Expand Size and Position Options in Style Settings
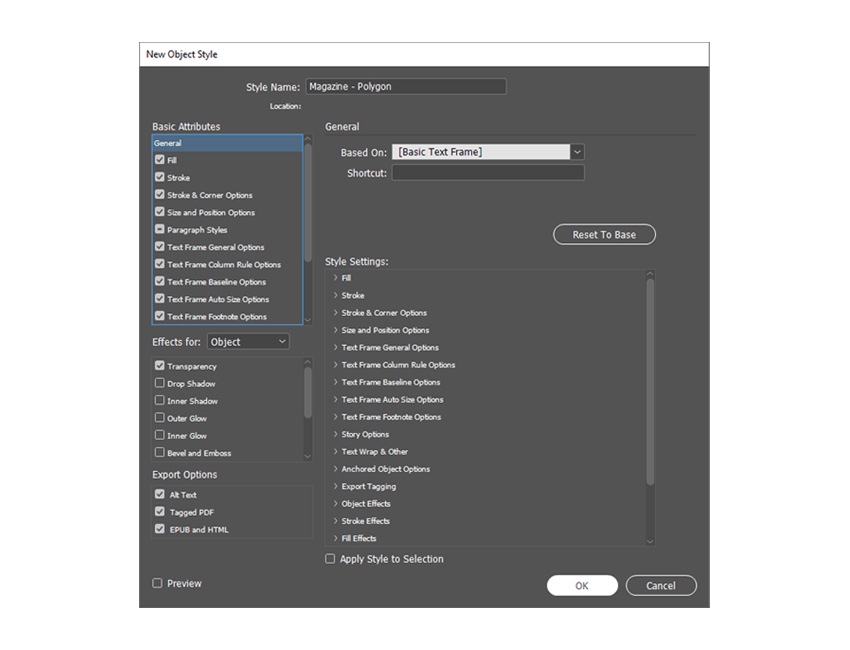 336,330
